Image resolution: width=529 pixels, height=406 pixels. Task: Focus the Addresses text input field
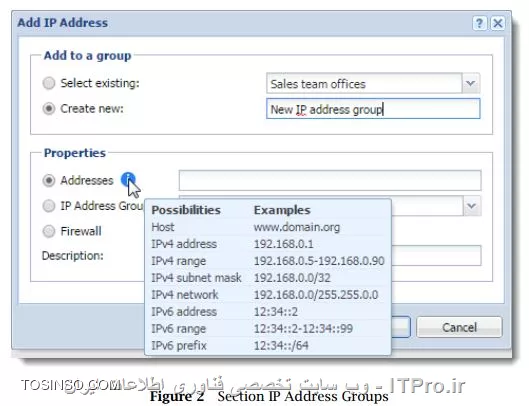point(330,180)
